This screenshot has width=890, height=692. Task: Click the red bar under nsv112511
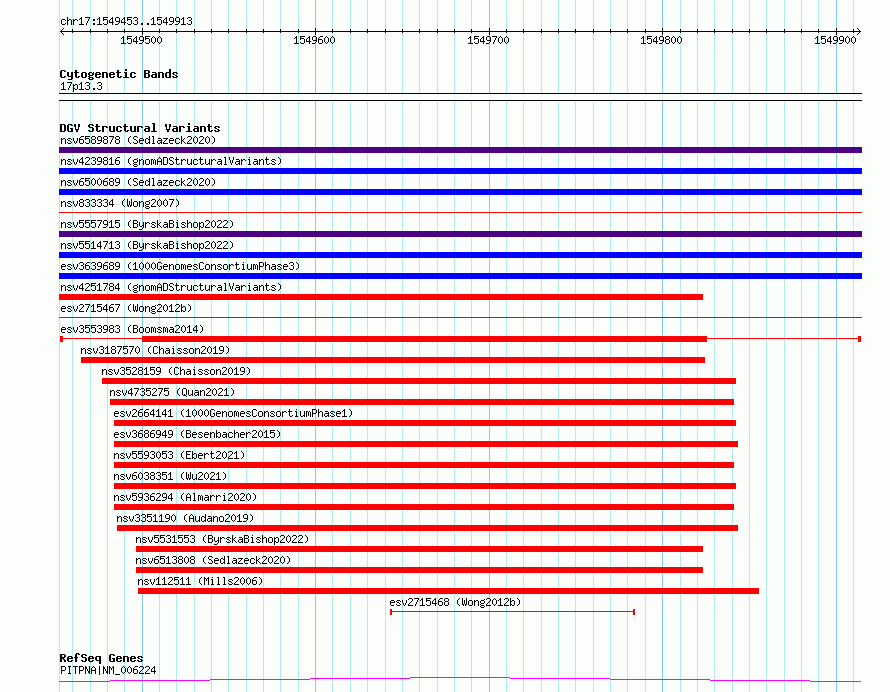pyautogui.click(x=448, y=591)
